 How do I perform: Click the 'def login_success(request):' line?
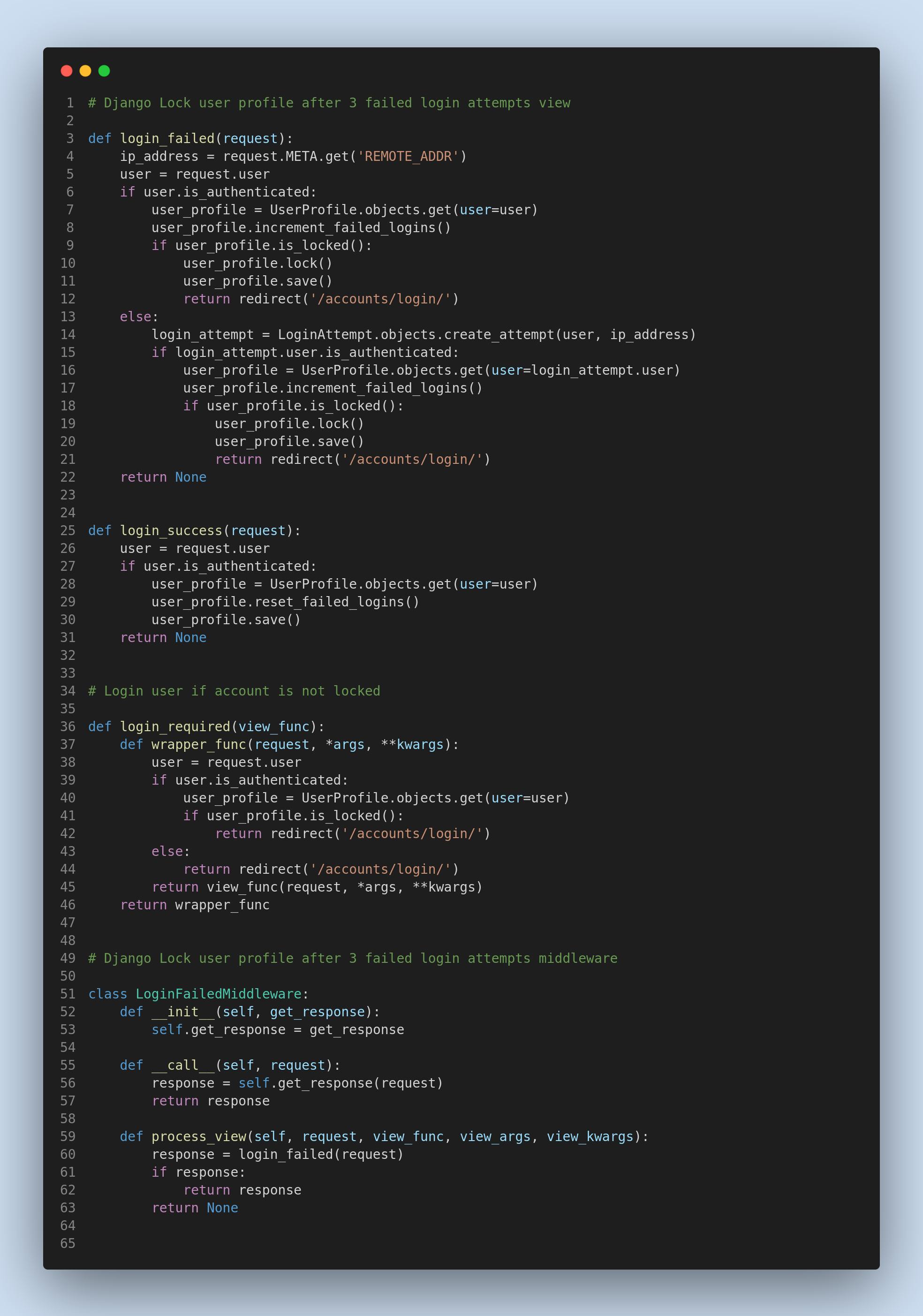[x=194, y=531]
